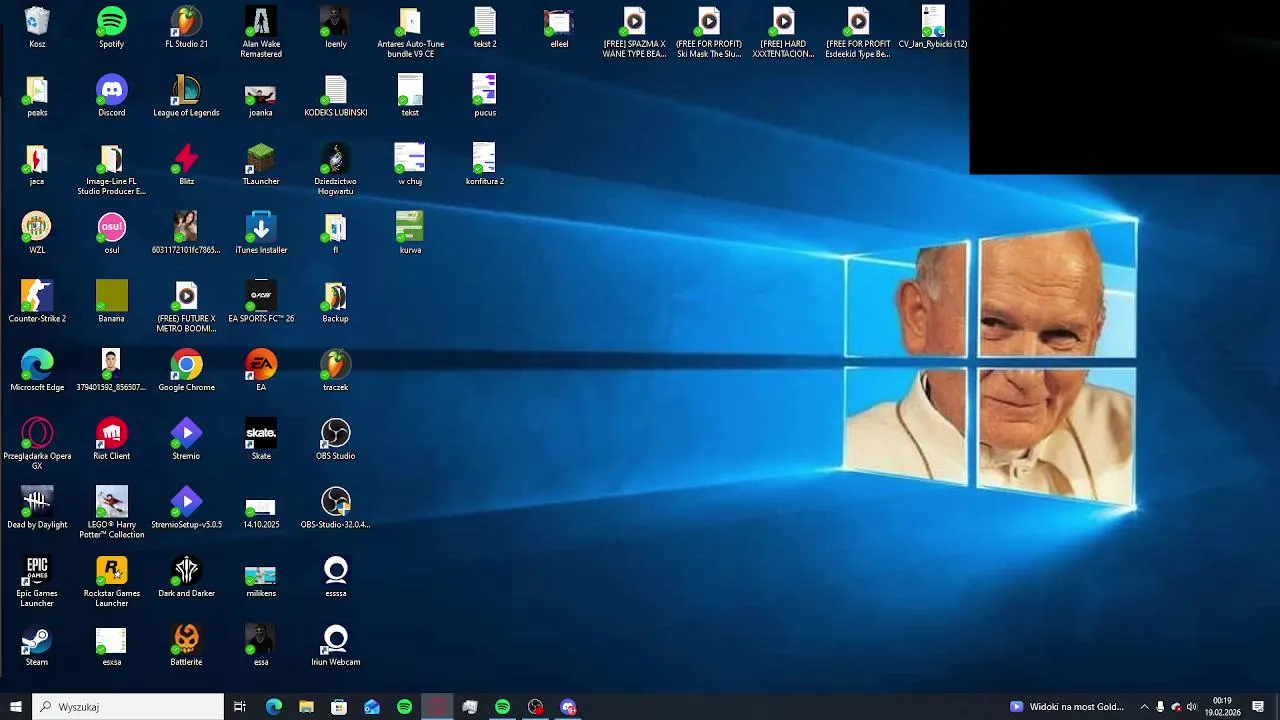
Task: Select the Dead by Daylight icon
Action: click(x=37, y=508)
